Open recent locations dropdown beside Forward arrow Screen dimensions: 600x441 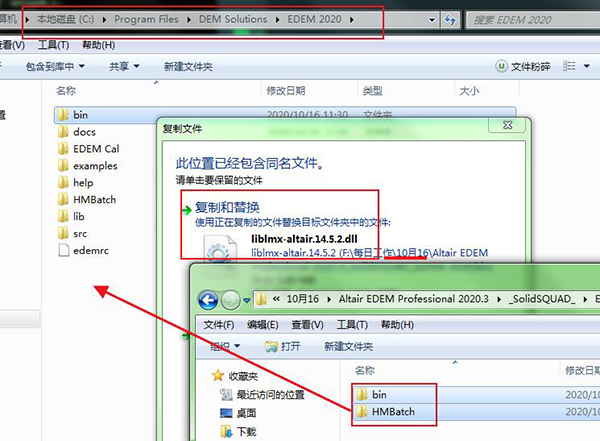(247, 301)
